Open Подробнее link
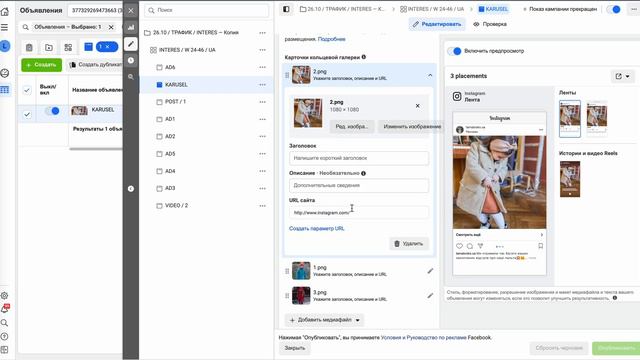Image resolution: width=640 pixels, height=360 pixels. pyautogui.click(x=331, y=39)
